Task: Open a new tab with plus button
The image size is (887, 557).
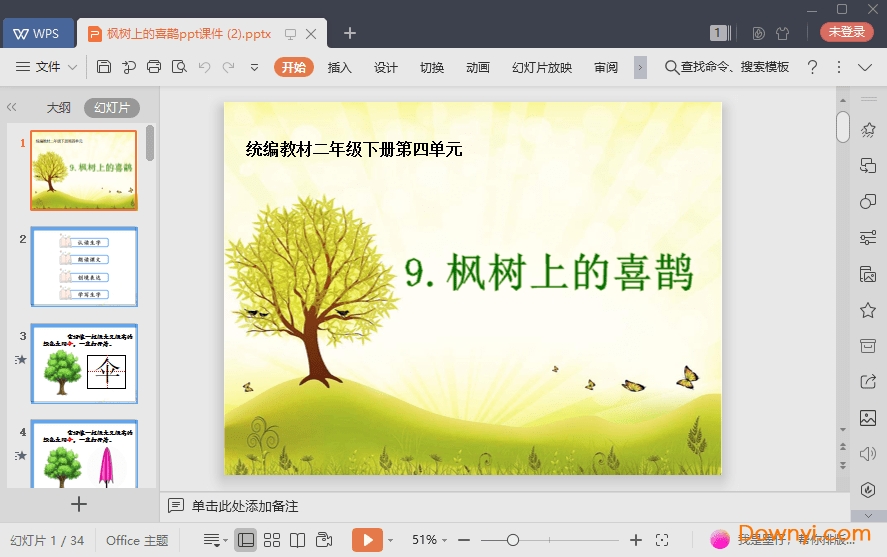Action: click(350, 33)
